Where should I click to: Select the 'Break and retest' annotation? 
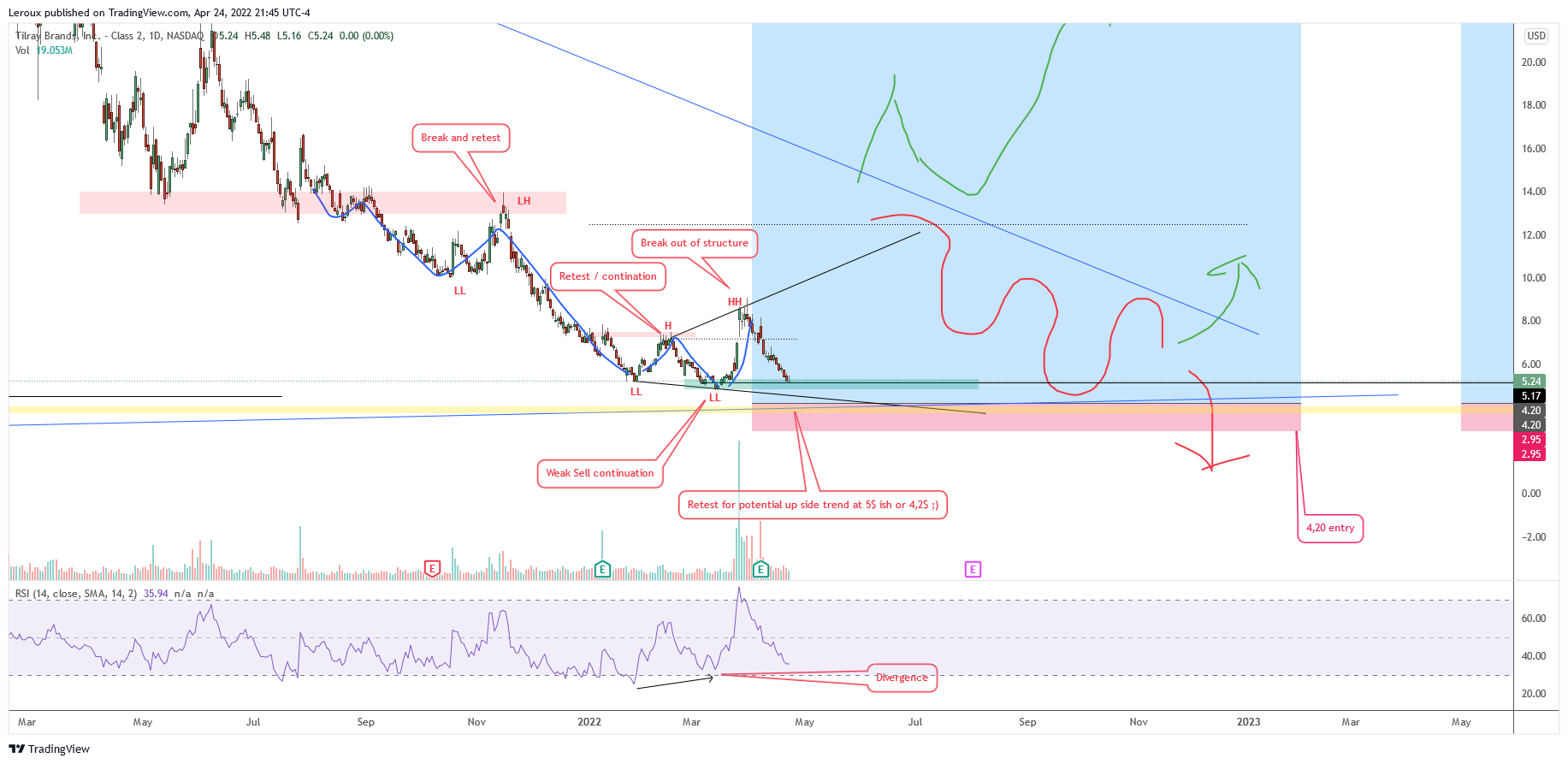461,138
